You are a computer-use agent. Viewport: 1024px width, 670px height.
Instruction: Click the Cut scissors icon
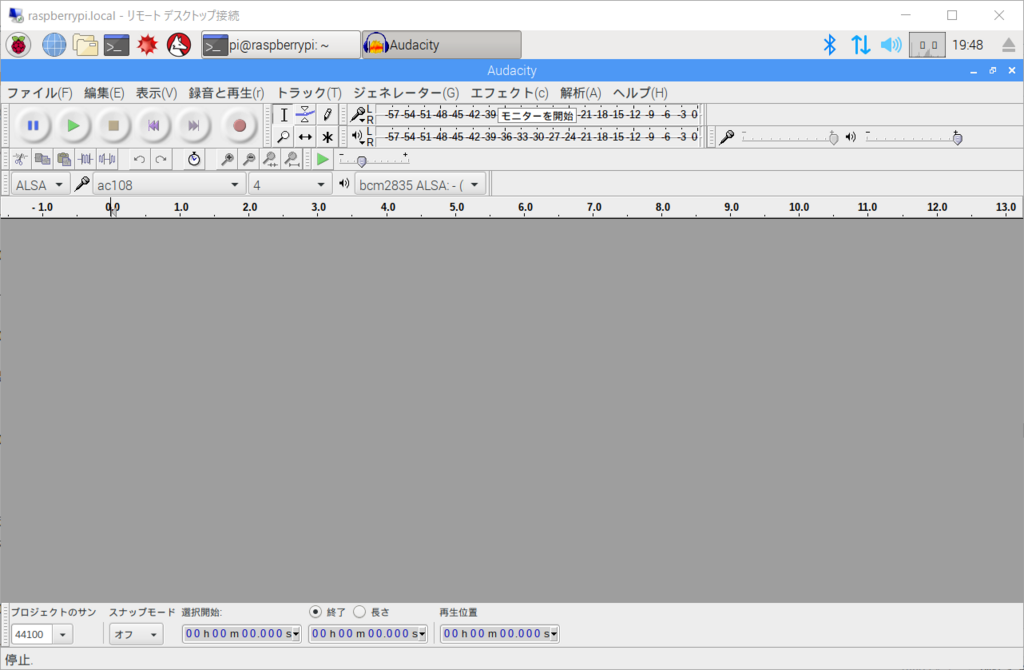(x=20, y=159)
